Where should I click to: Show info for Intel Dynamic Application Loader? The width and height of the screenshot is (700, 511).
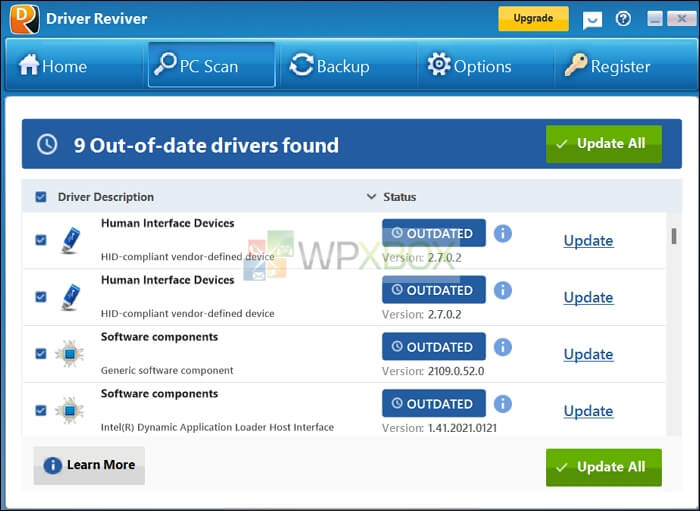click(x=503, y=403)
